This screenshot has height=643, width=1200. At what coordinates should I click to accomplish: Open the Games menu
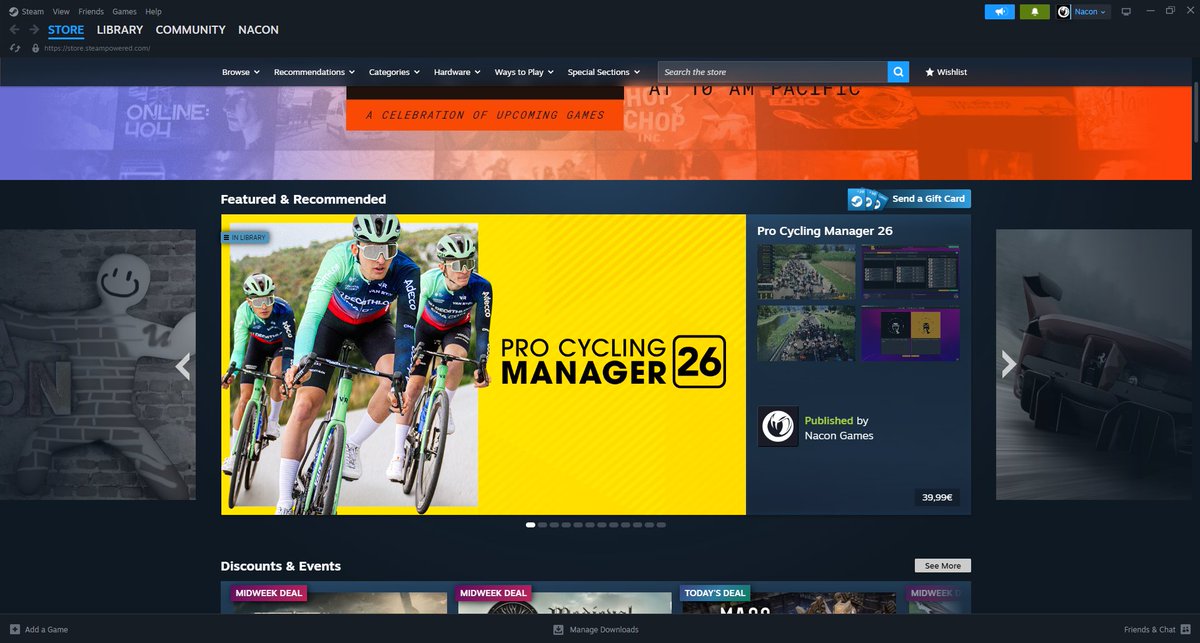124,12
